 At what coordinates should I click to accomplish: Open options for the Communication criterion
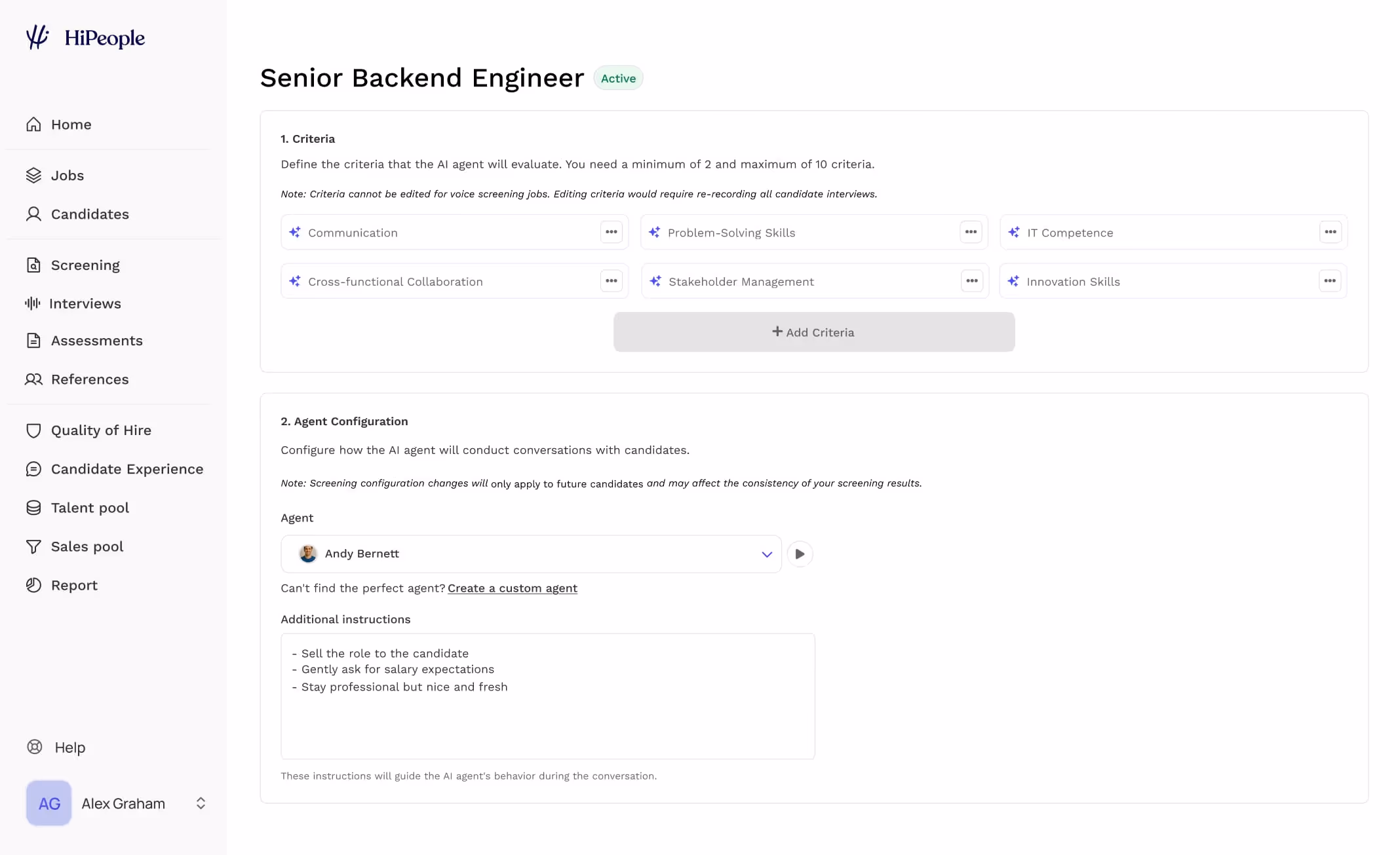point(611,231)
